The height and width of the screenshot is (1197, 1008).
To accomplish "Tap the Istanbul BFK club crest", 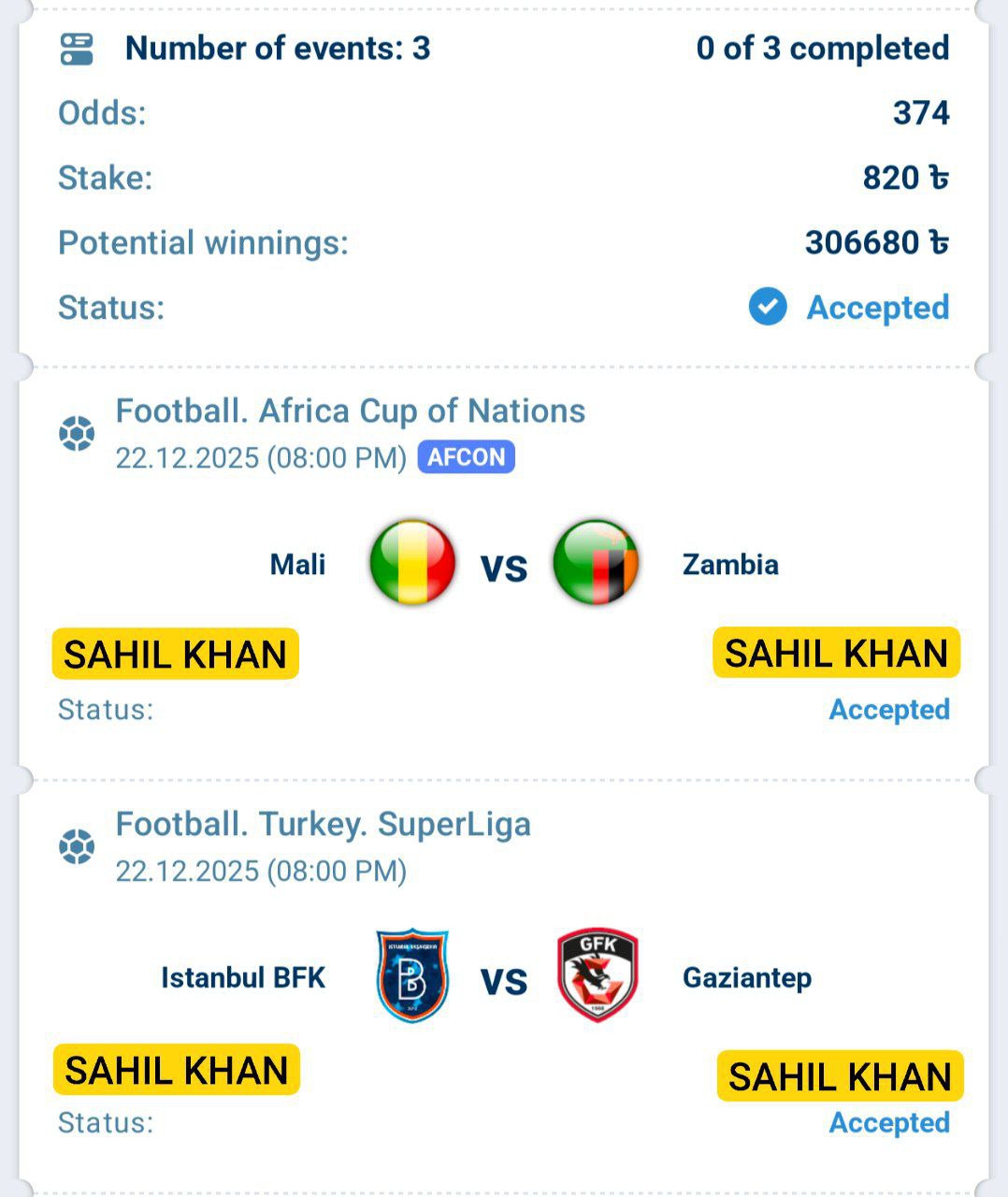I will [x=412, y=975].
